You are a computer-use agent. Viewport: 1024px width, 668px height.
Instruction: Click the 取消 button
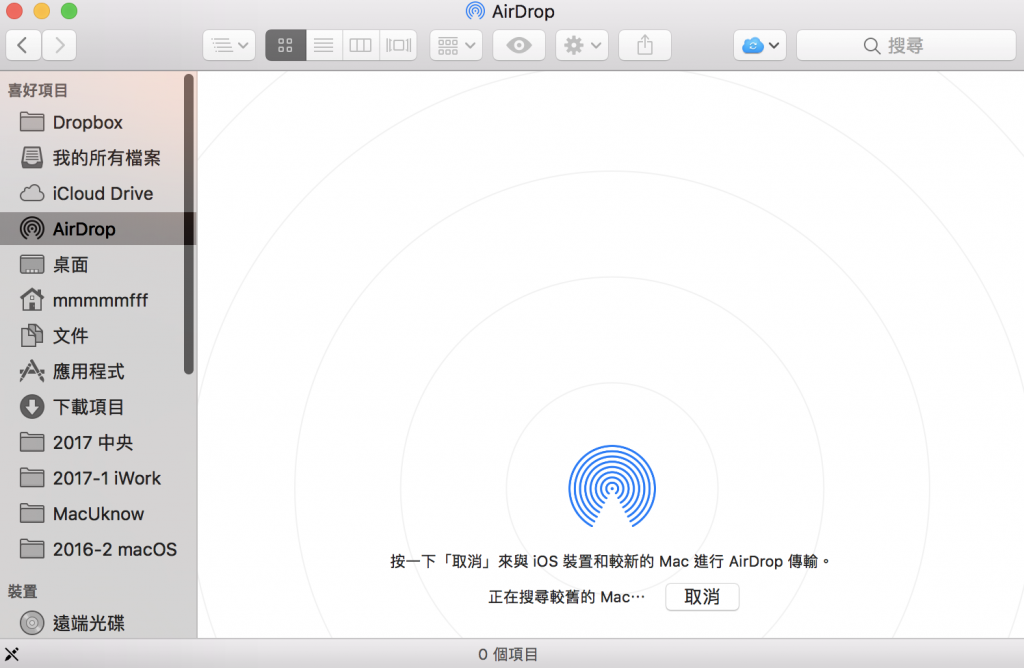point(702,597)
